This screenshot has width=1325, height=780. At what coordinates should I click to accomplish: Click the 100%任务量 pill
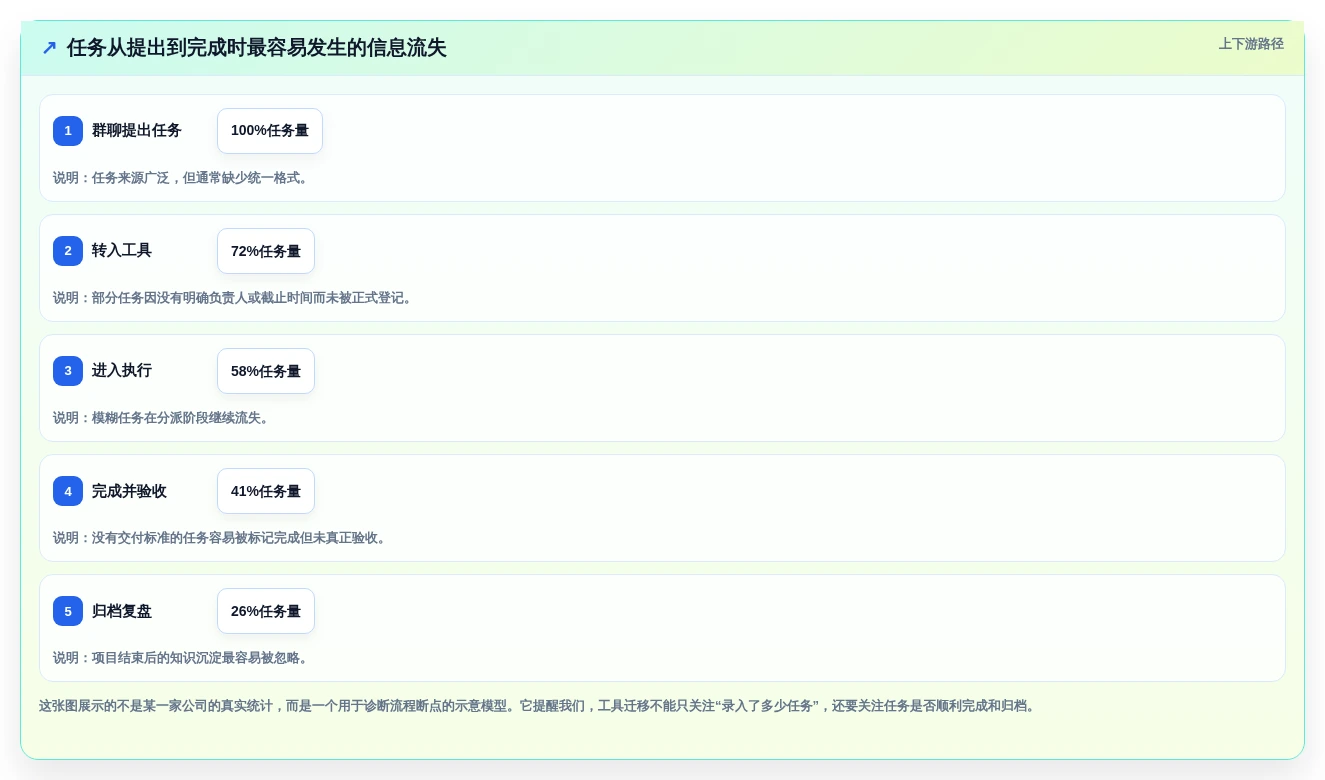tap(270, 131)
